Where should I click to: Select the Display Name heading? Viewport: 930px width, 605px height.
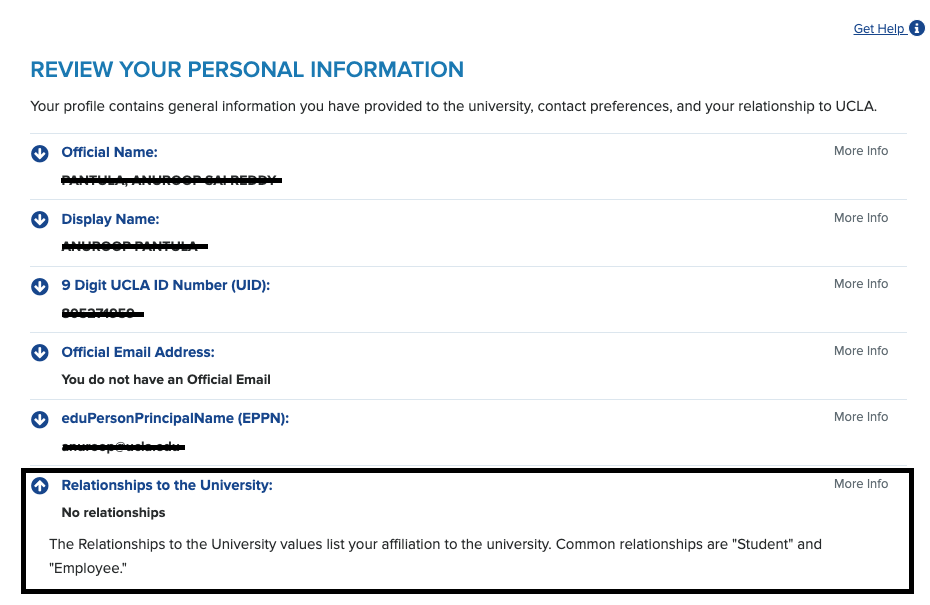pyautogui.click(x=110, y=219)
